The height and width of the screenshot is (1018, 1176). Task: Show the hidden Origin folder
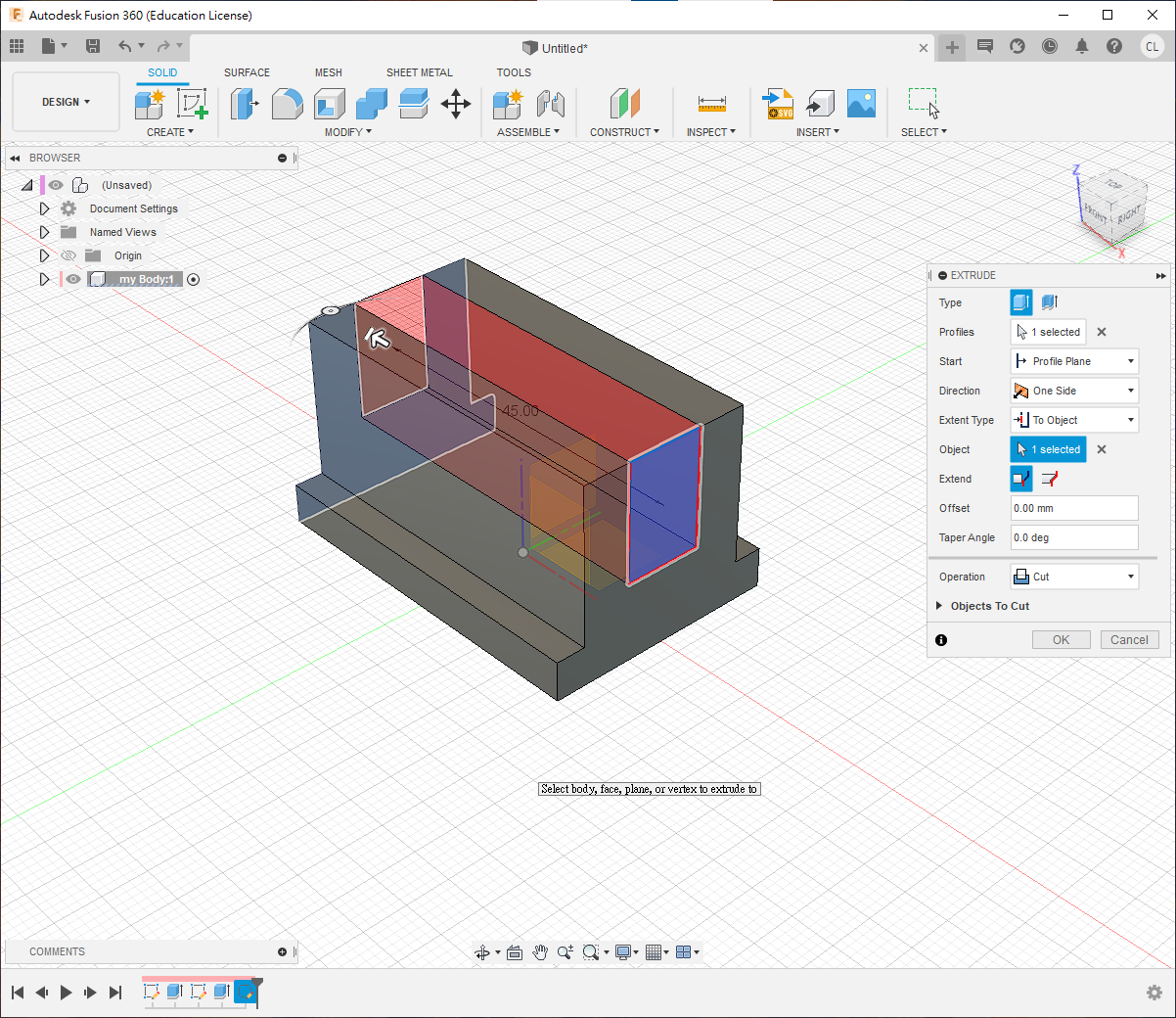tap(68, 255)
